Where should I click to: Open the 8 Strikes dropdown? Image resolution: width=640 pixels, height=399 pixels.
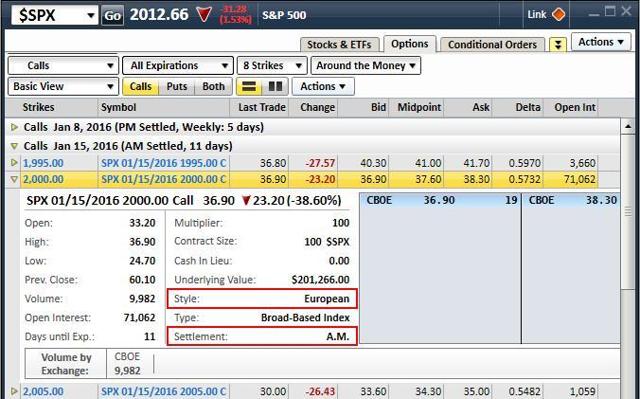(x=272, y=66)
